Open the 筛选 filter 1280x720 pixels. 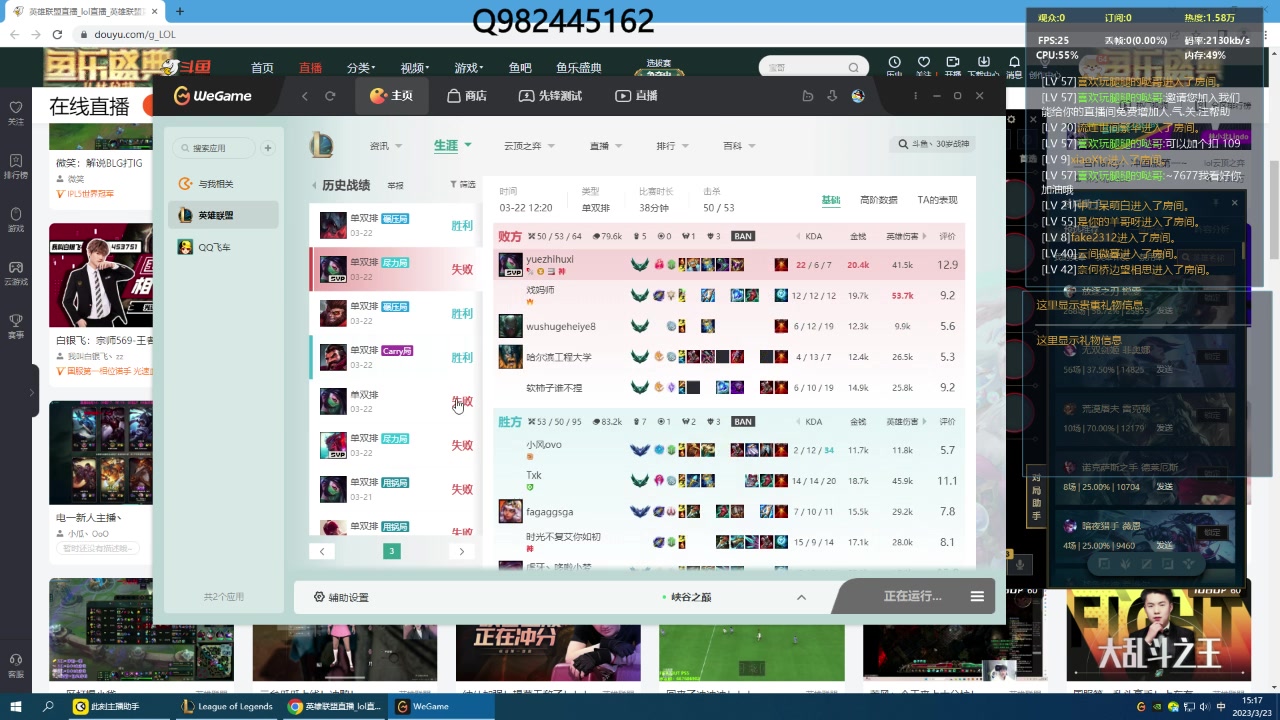coord(462,185)
